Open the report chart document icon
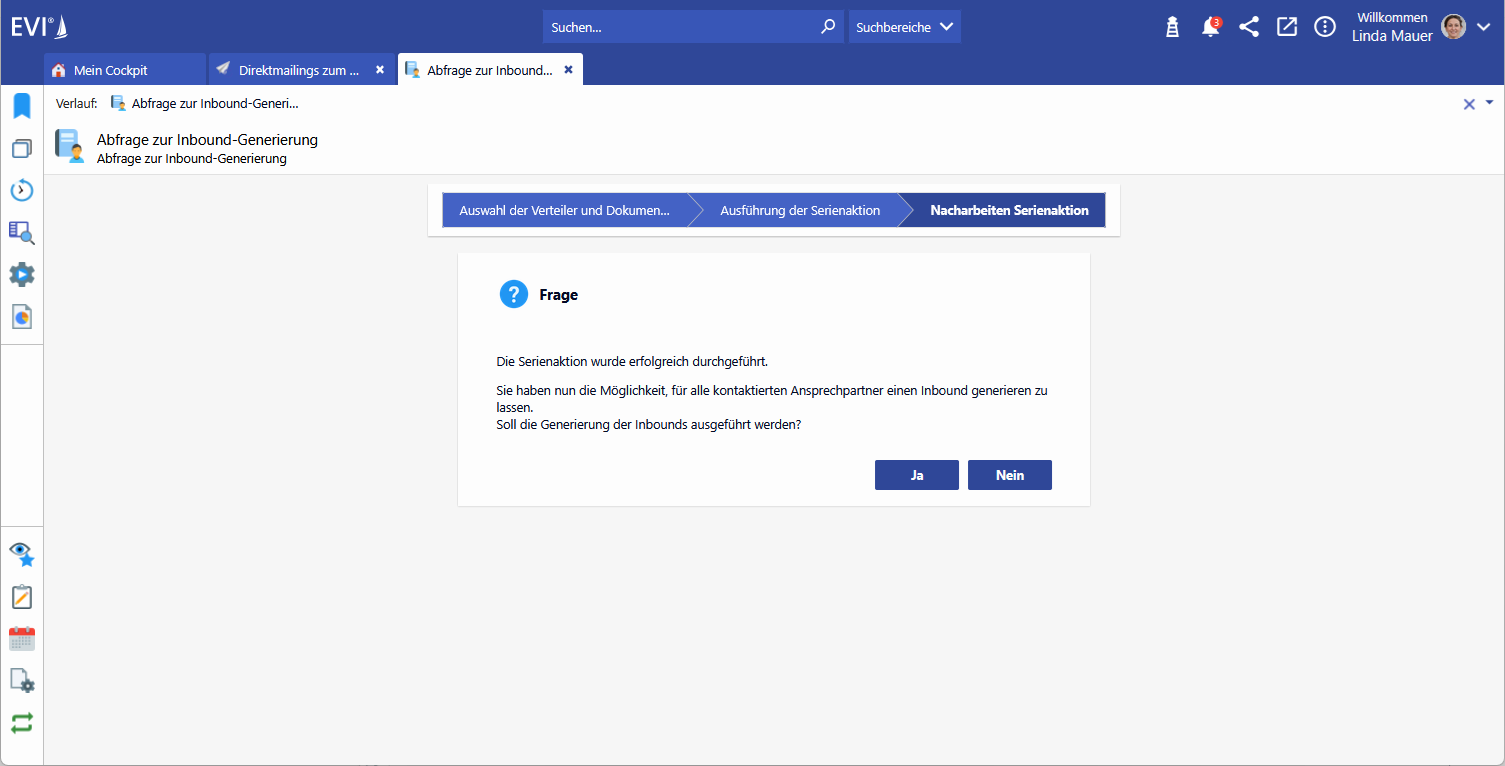 click(22, 316)
